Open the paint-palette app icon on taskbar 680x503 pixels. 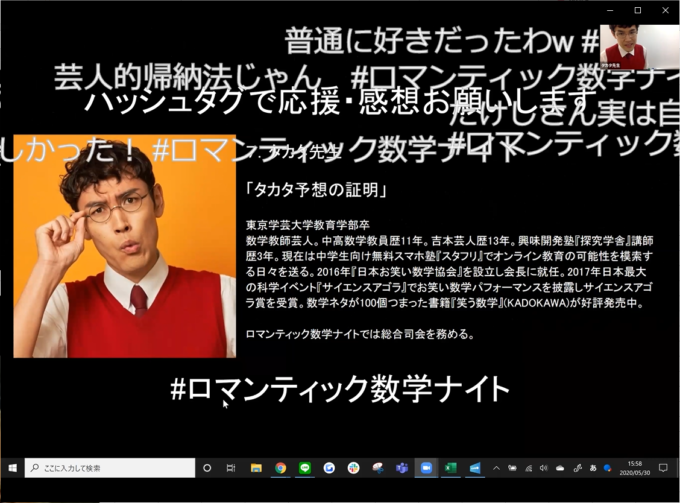(x=378, y=468)
